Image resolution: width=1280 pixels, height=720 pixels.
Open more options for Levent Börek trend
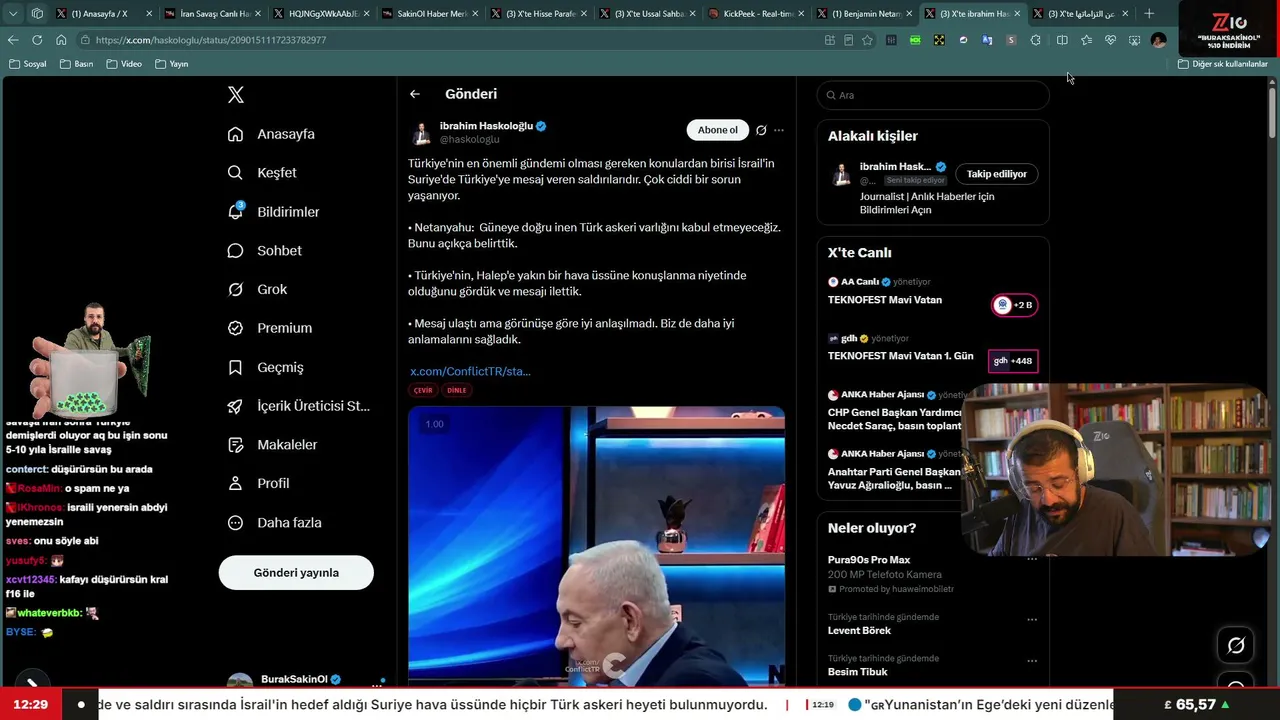[x=1032, y=619]
